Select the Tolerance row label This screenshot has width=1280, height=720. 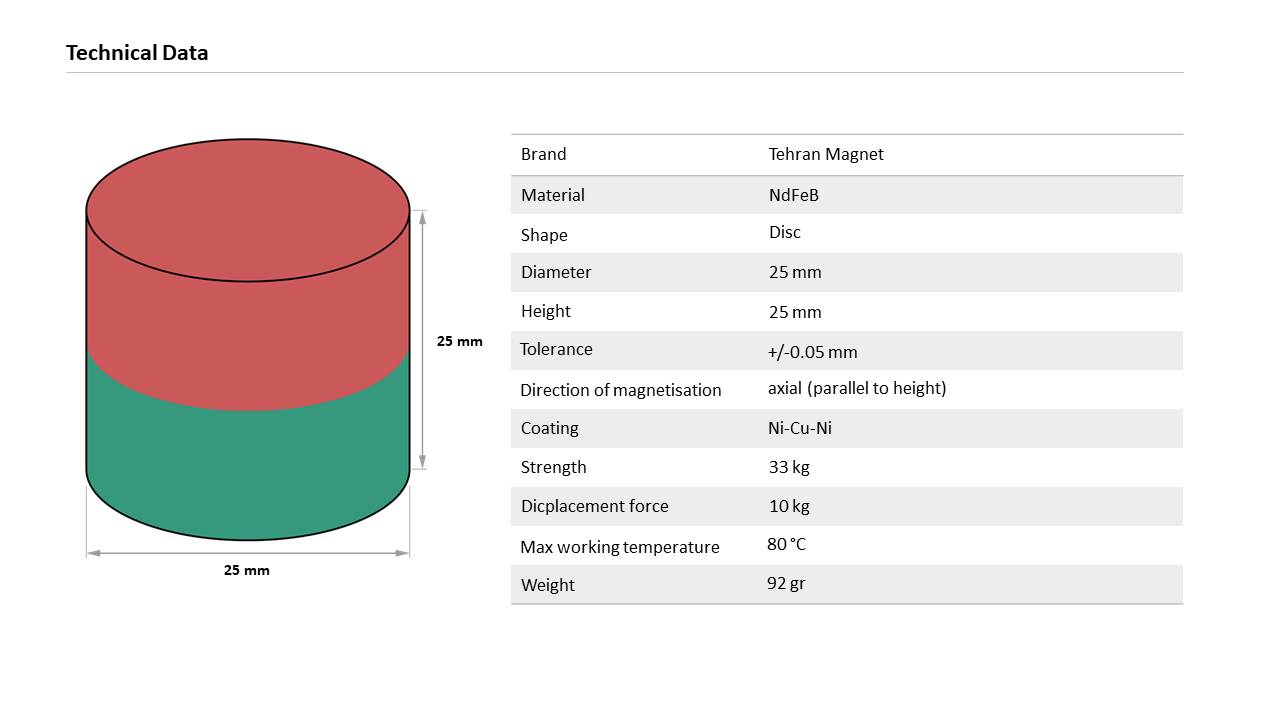556,349
